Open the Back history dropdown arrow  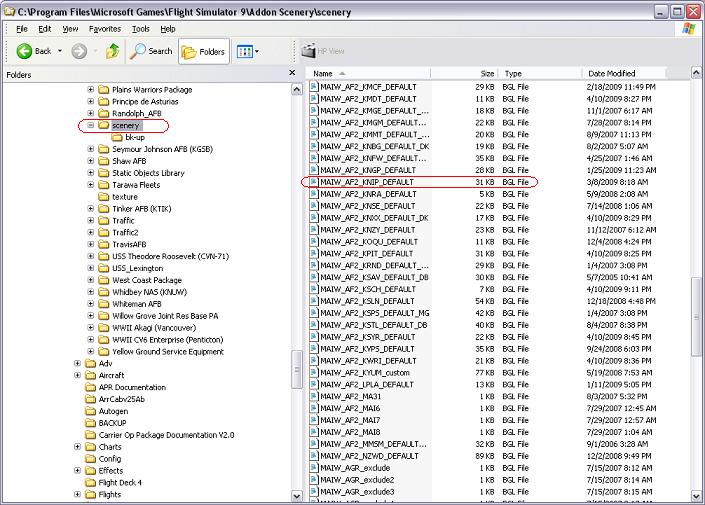(60, 51)
